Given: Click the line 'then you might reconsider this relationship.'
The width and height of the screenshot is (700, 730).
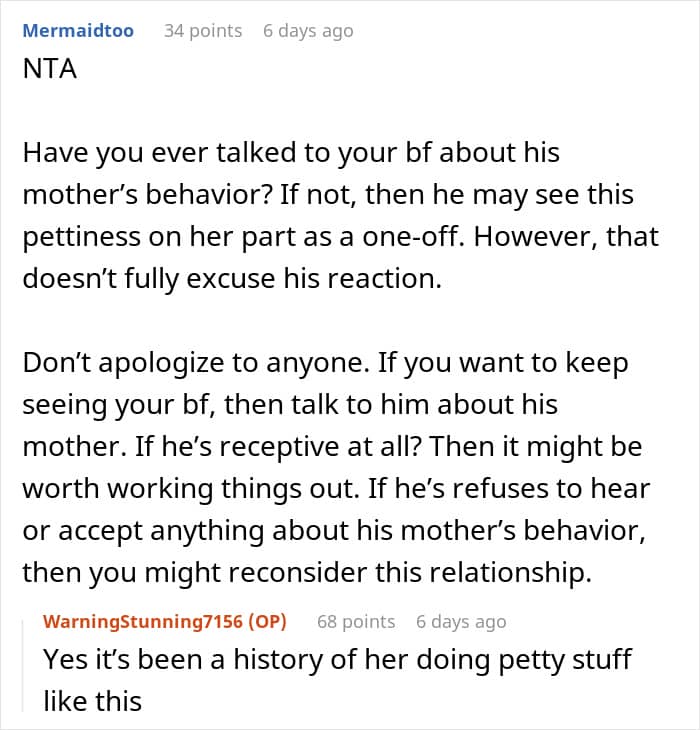Looking at the screenshot, I should click(x=307, y=572).
